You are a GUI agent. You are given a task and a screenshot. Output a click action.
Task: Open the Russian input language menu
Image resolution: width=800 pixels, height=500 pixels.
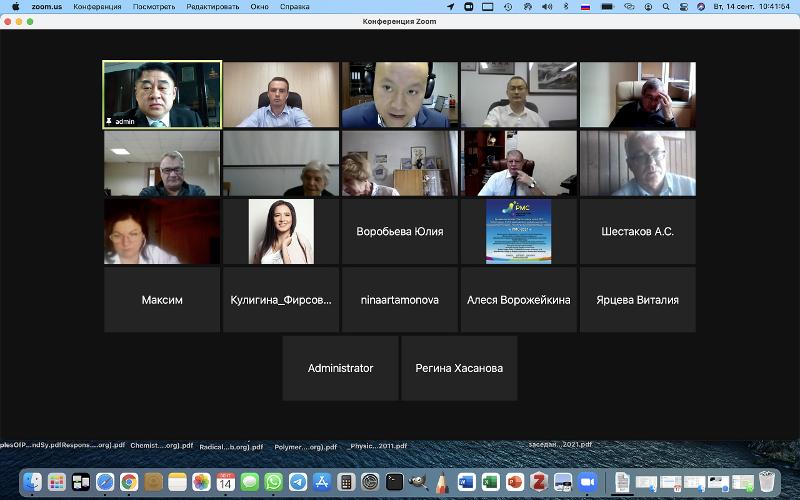(x=585, y=6)
